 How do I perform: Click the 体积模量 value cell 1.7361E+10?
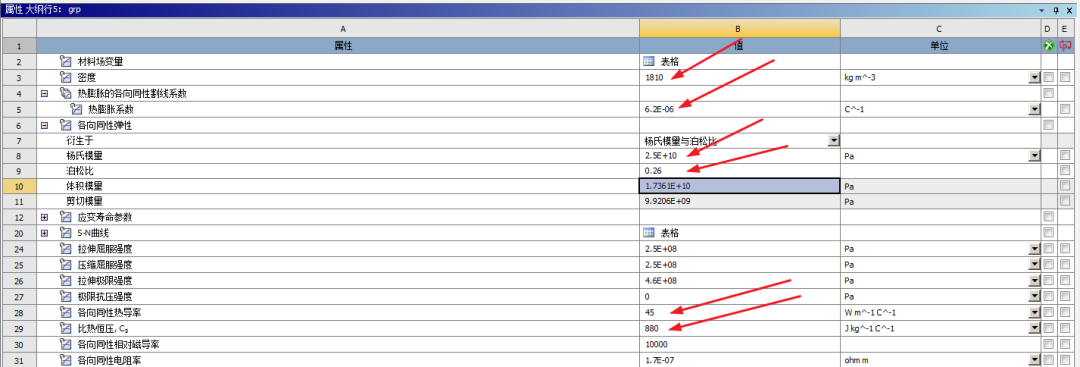740,186
